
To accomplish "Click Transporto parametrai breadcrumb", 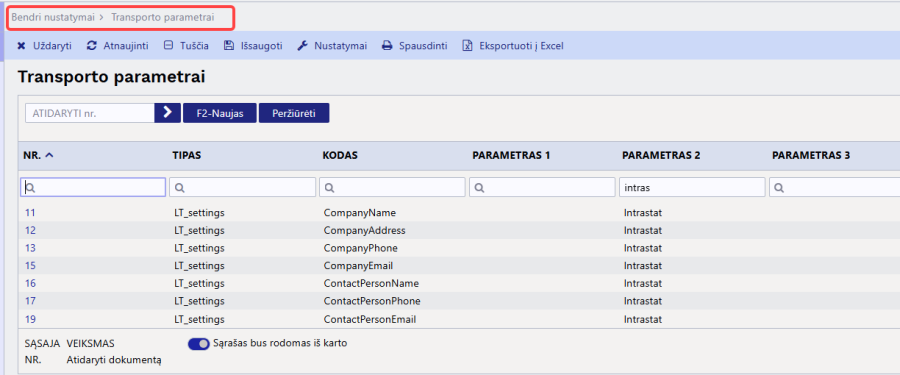I will point(162,17).
